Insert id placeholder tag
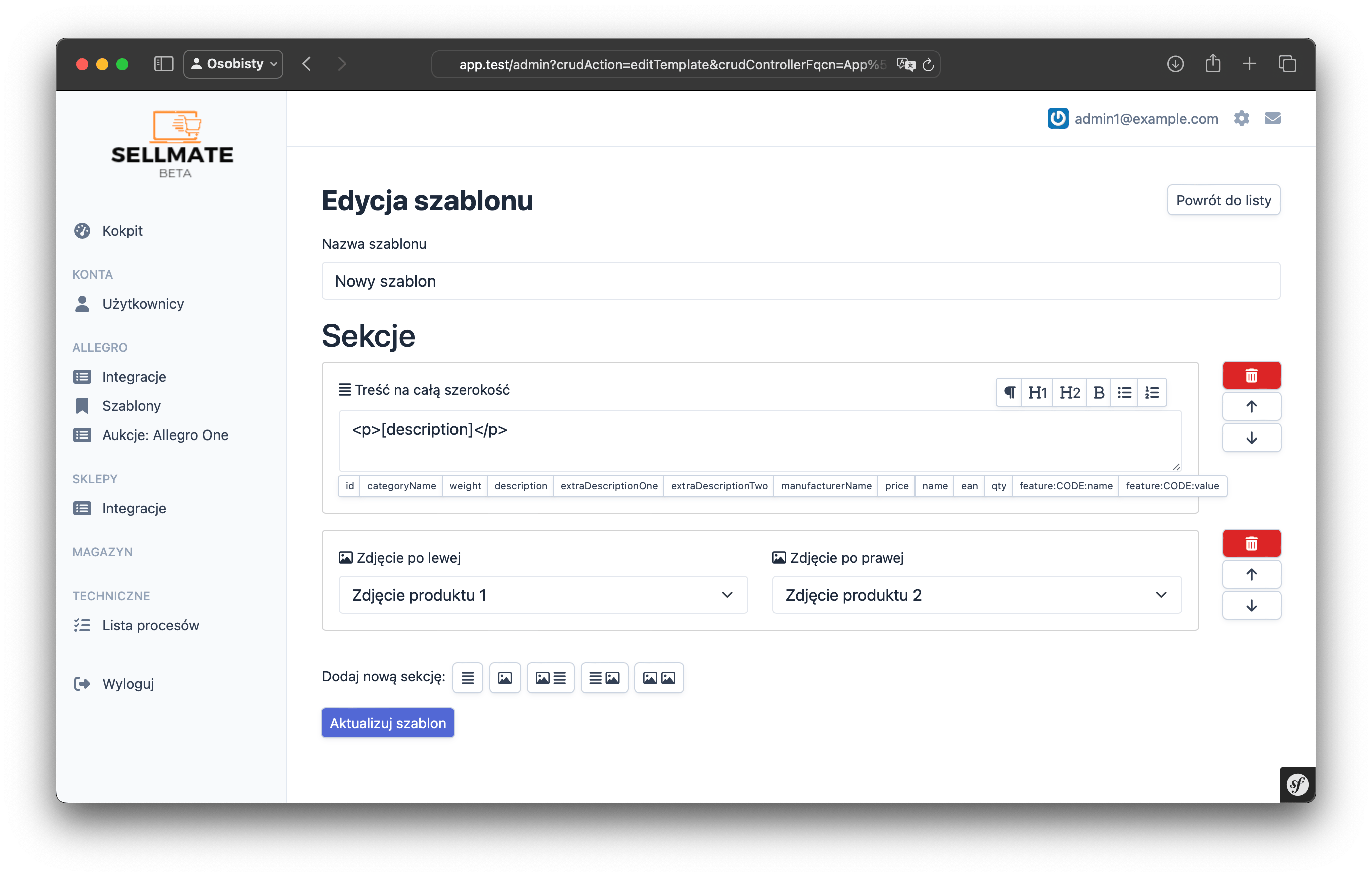Image resolution: width=1372 pixels, height=877 pixels. pos(349,486)
